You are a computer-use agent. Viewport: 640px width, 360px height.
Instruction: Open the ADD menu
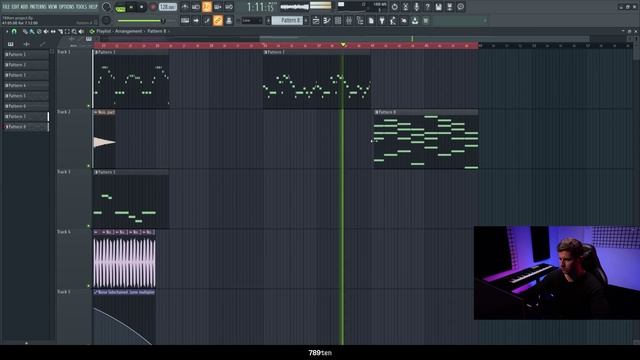coord(24,7)
